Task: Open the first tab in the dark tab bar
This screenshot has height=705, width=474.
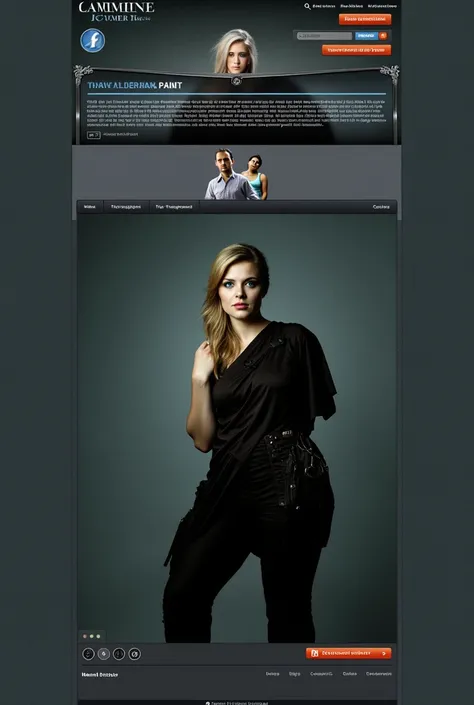Action: tap(90, 207)
